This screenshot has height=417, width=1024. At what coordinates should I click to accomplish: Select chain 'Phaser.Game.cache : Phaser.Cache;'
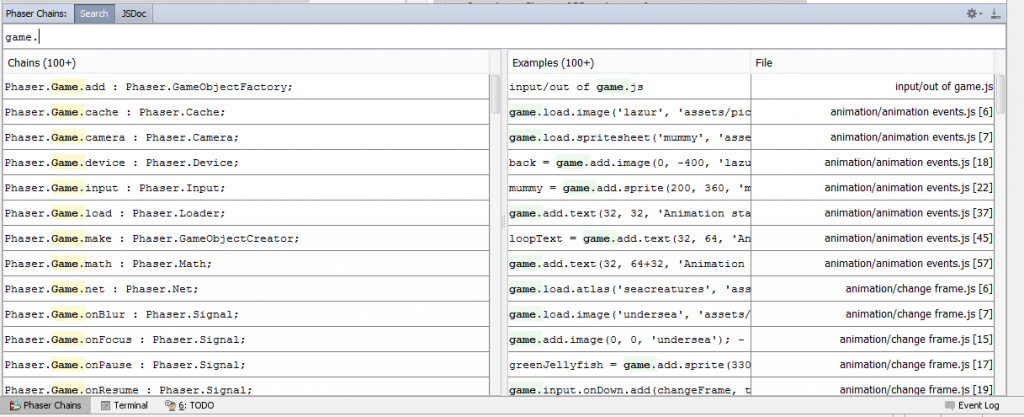pos(246,112)
